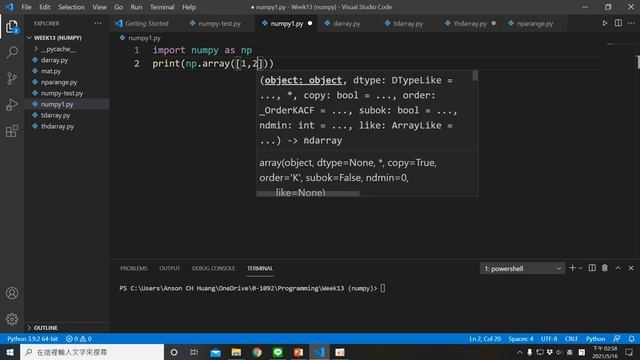This screenshot has width=640, height=360.
Task: Open terminal selector dropdown powershell
Action: [x=522, y=269]
